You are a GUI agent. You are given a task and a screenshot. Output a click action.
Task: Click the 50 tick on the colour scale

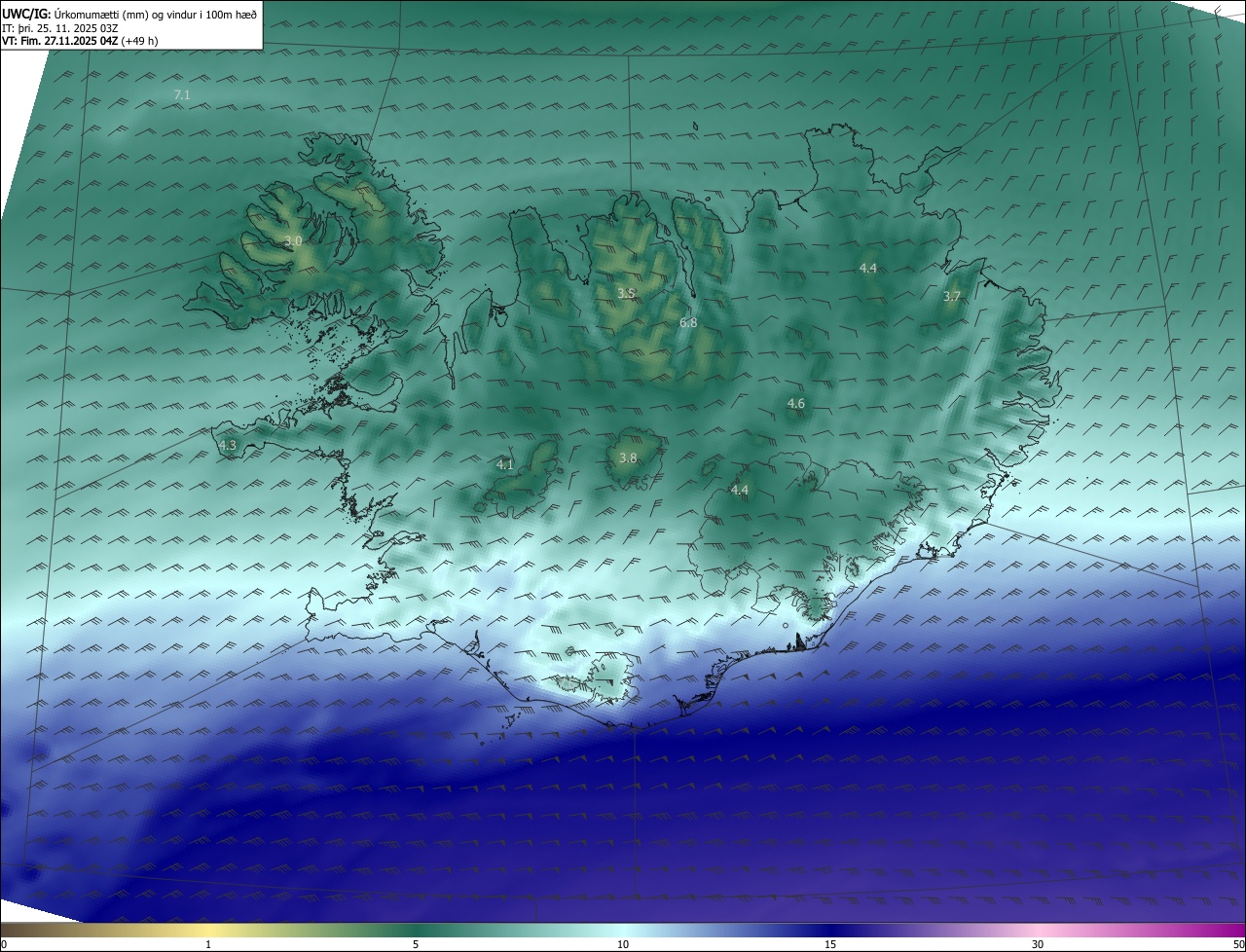click(x=1238, y=944)
